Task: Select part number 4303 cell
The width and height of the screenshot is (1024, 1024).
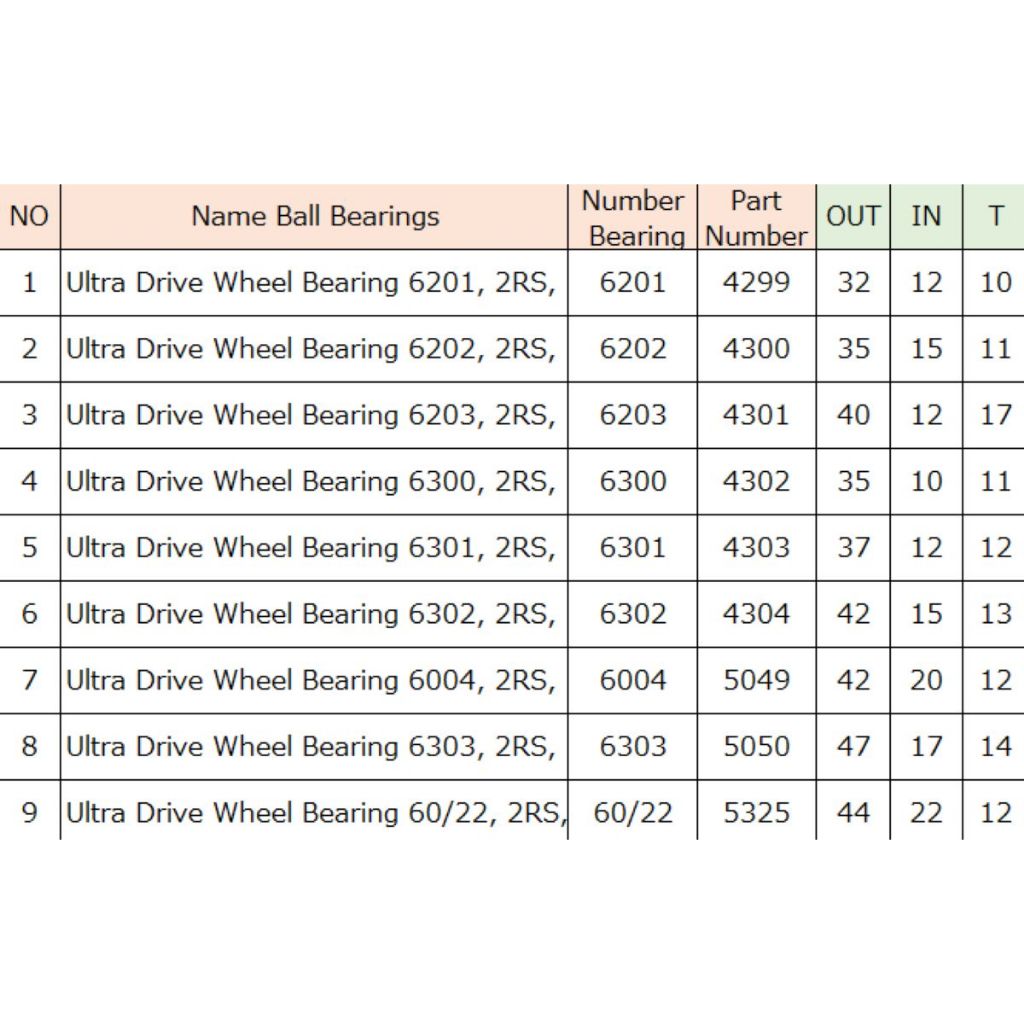Action: point(756,547)
